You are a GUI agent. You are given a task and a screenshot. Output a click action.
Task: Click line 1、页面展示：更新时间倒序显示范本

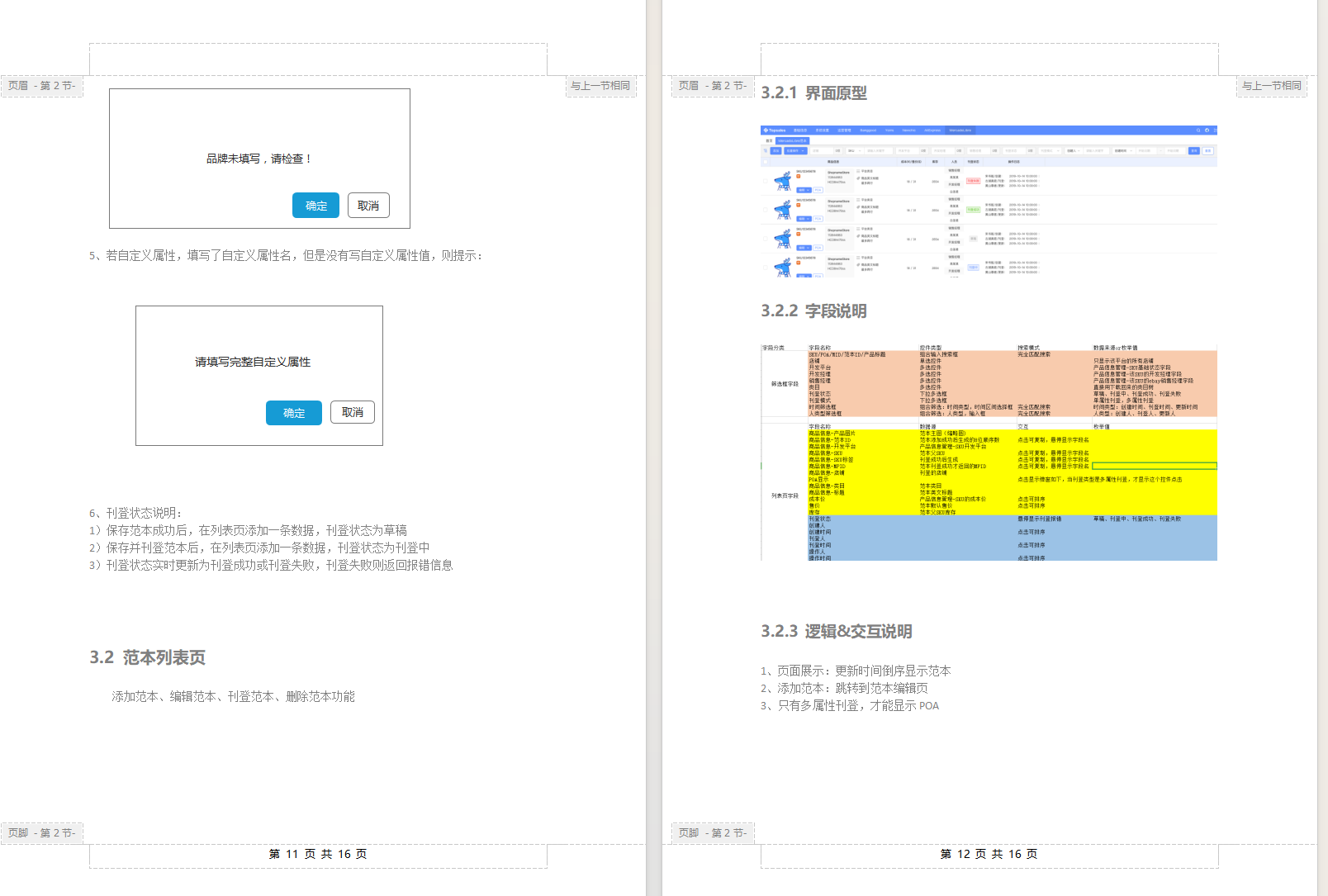856,671
